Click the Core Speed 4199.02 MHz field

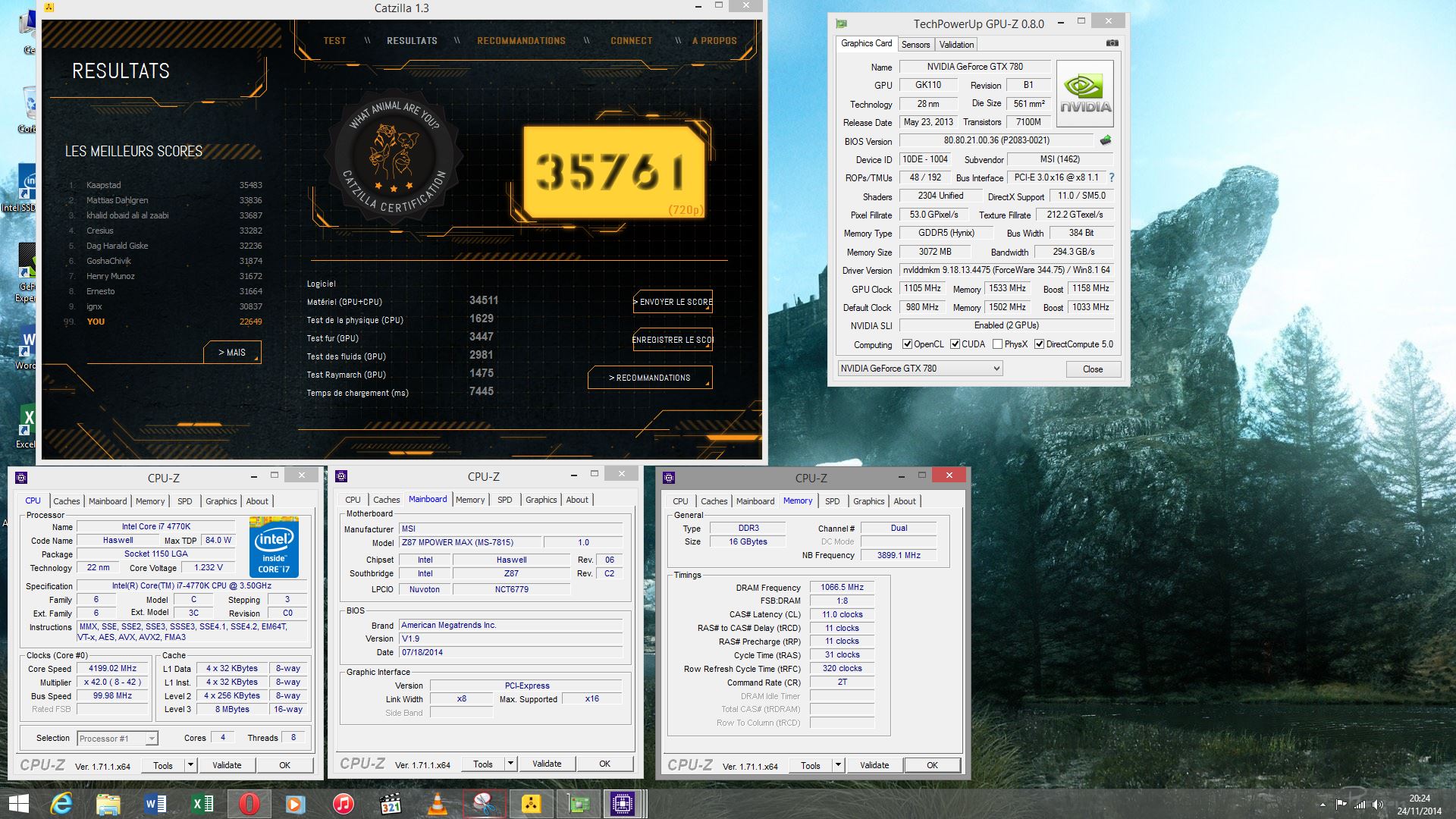coord(113,669)
